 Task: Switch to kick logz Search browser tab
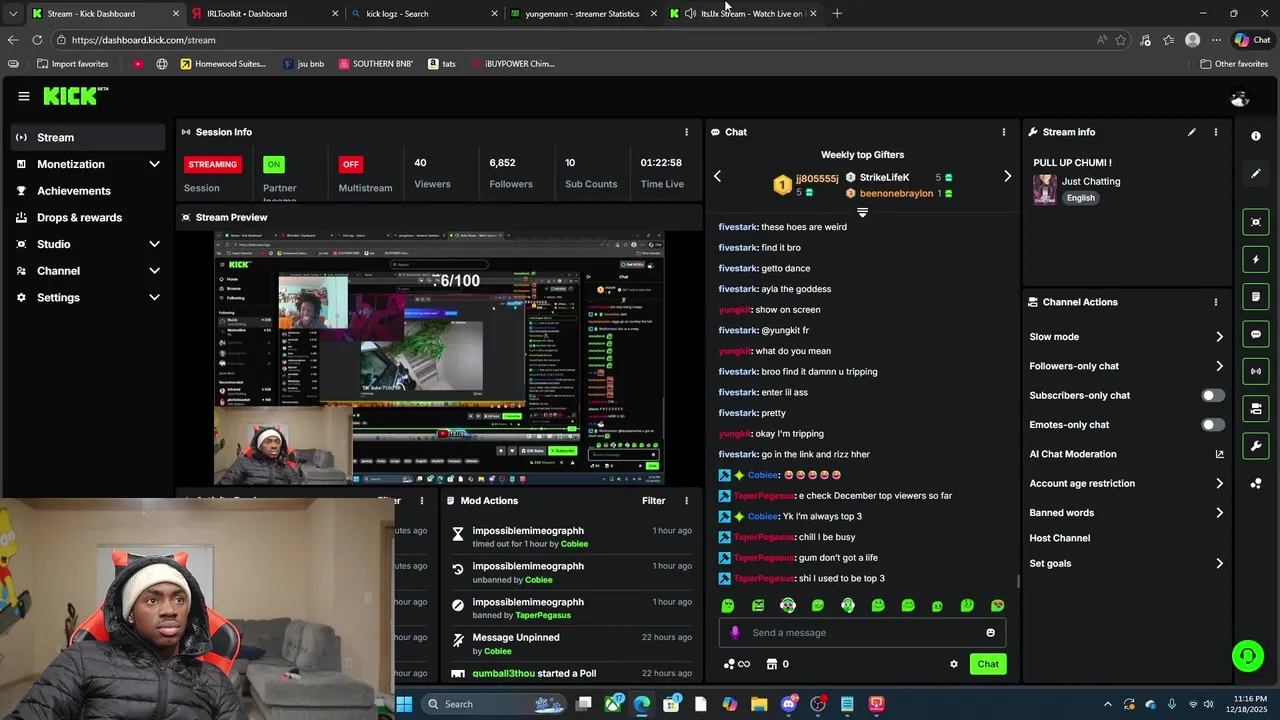[425, 13]
